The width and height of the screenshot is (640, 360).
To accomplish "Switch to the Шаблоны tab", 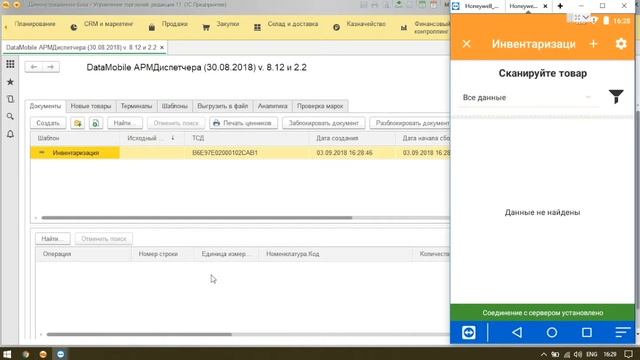I will (x=175, y=106).
